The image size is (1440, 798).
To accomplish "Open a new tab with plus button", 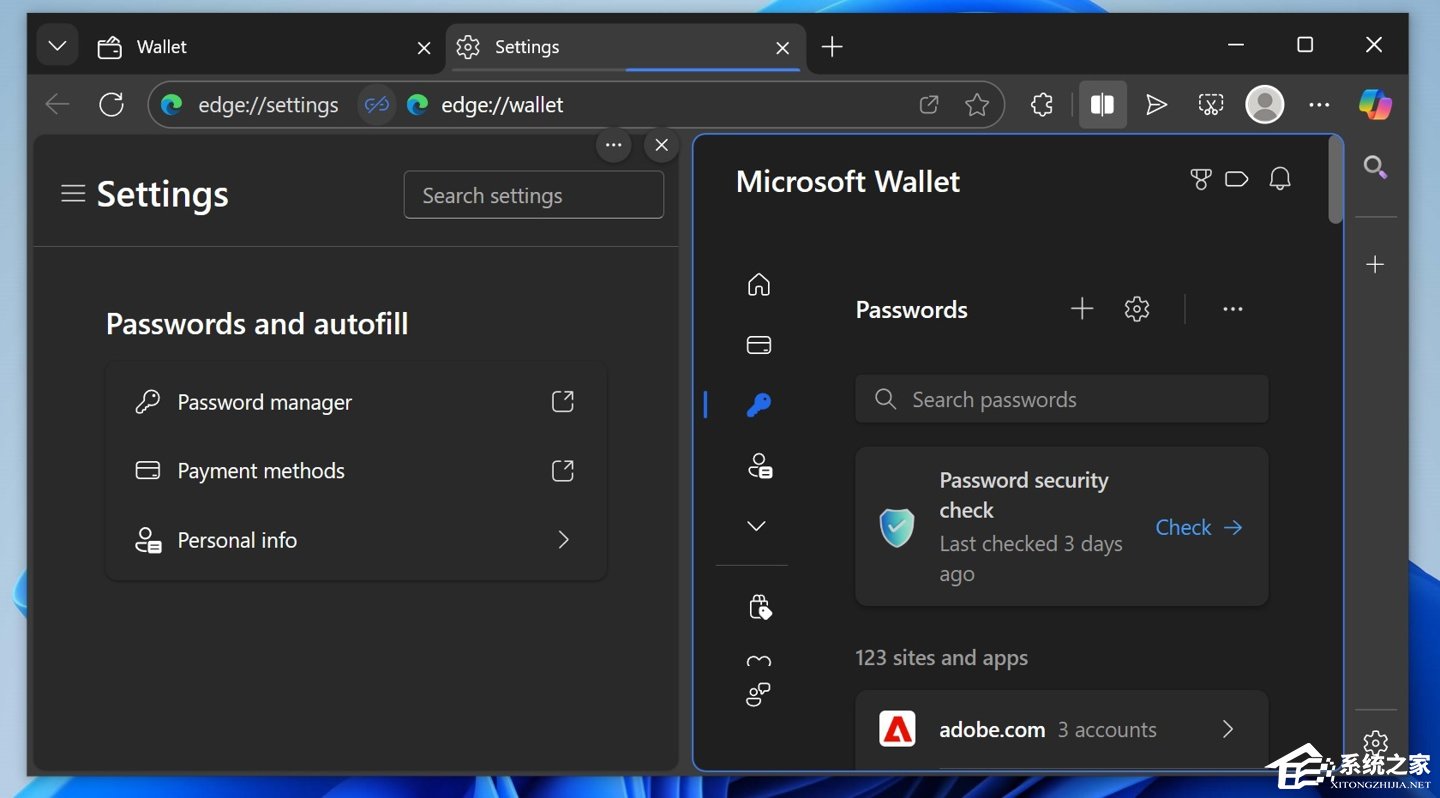I will pyautogui.click(x=832, y=47).
